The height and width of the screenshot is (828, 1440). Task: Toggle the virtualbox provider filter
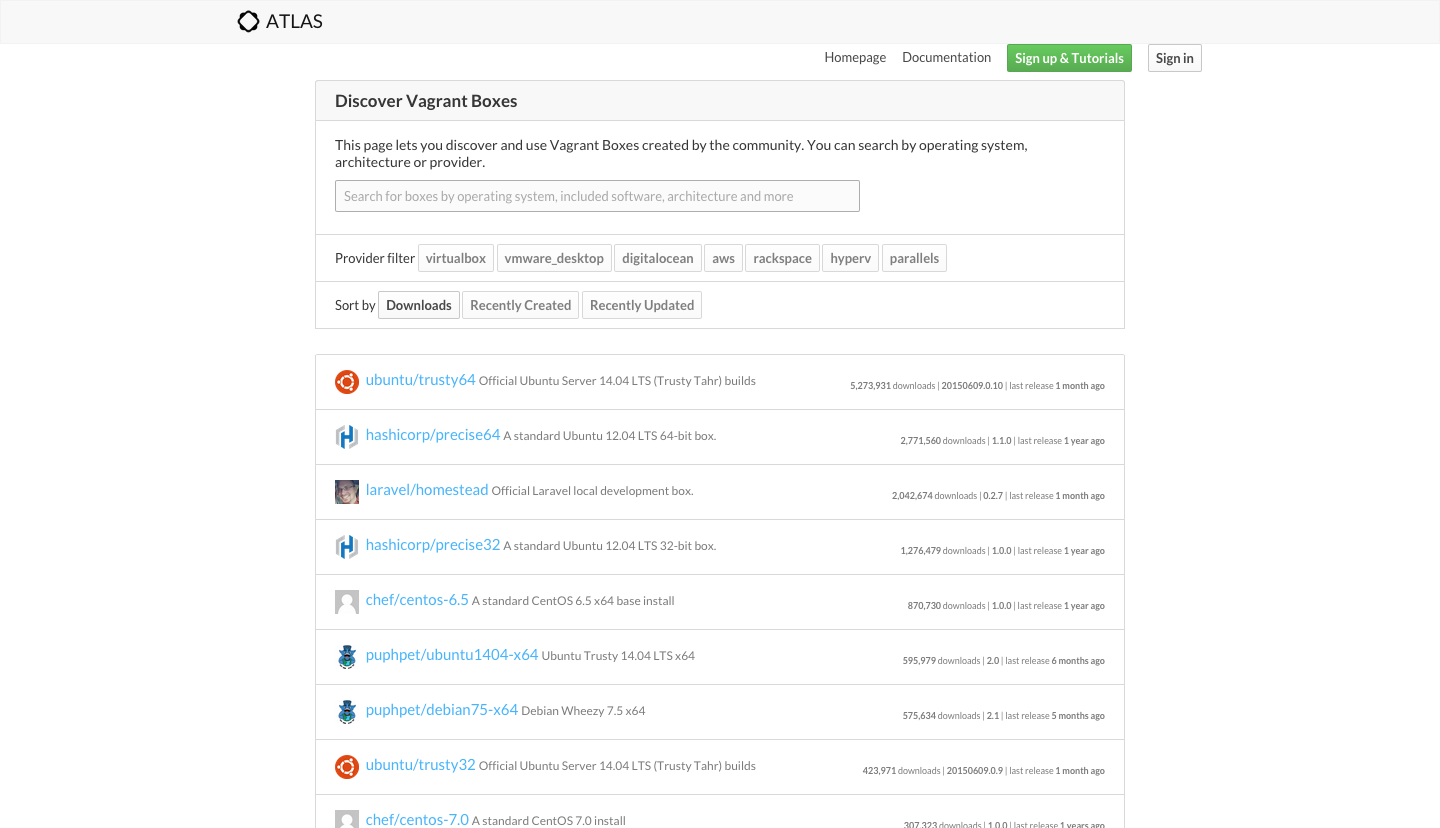(456, 258)
